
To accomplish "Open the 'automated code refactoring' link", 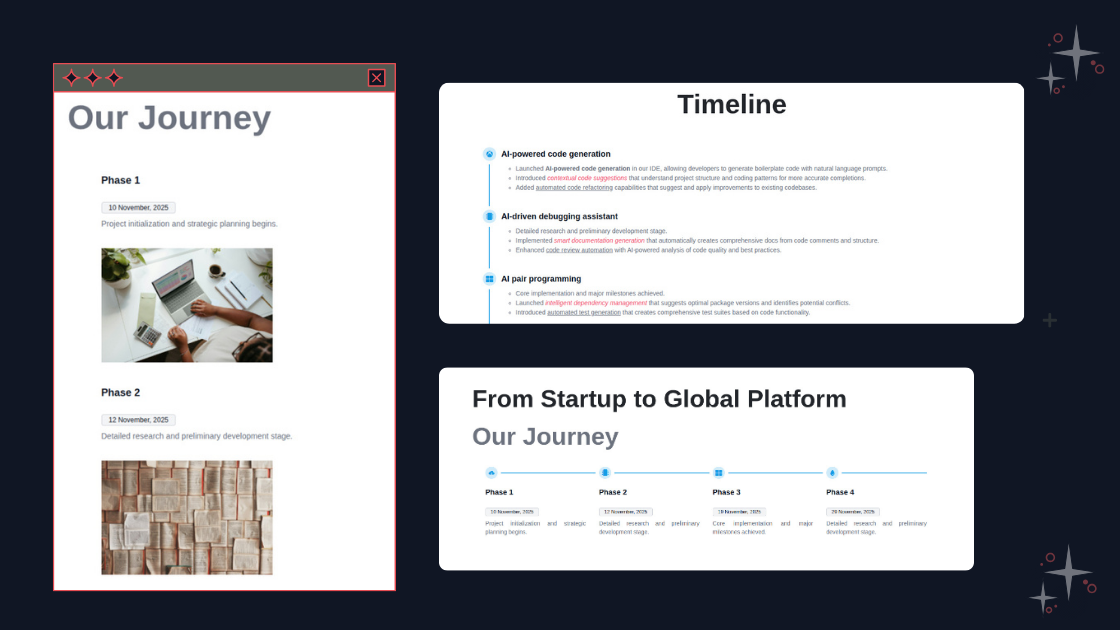I will pos(574,188).
